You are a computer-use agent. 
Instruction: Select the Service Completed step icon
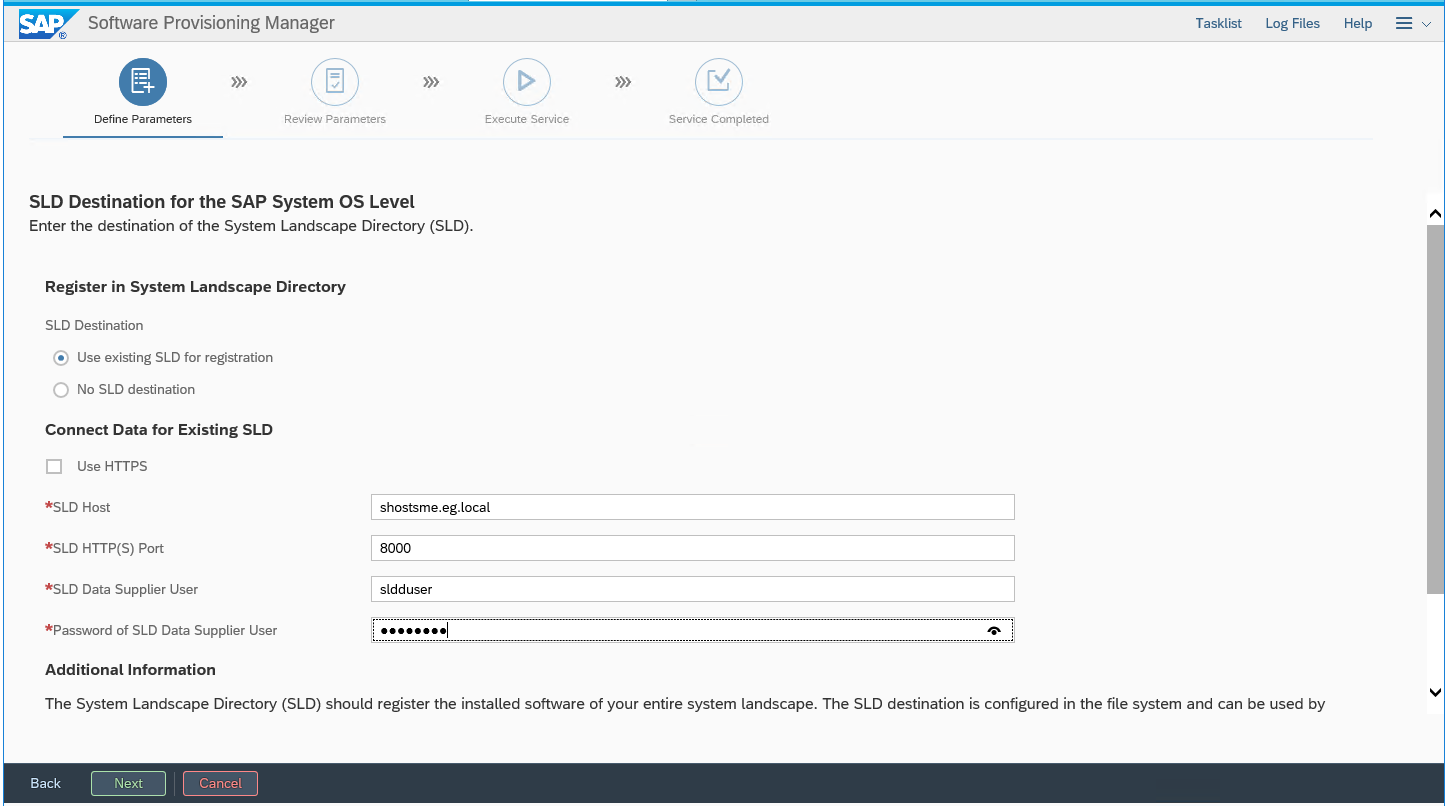[719, 82]
